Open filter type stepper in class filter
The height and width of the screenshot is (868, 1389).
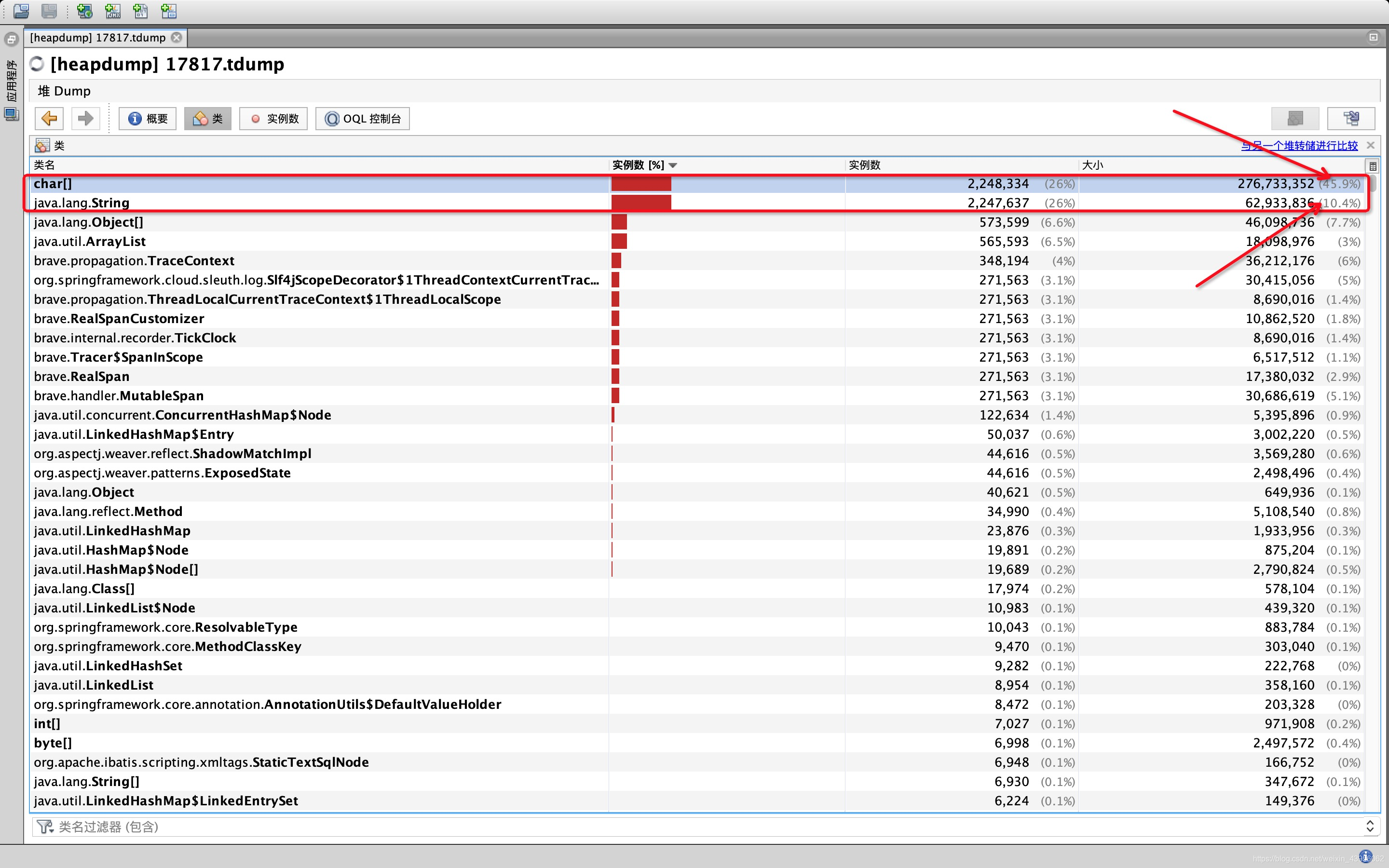[1370, 827]
